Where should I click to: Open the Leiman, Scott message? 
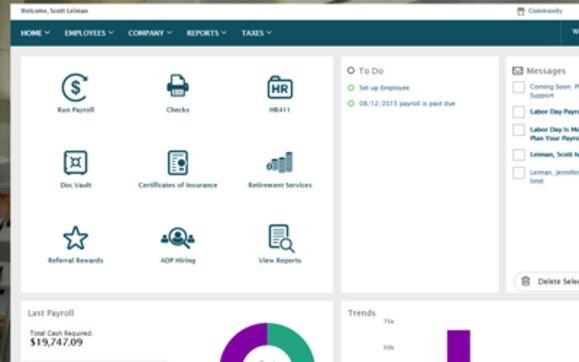554,154
